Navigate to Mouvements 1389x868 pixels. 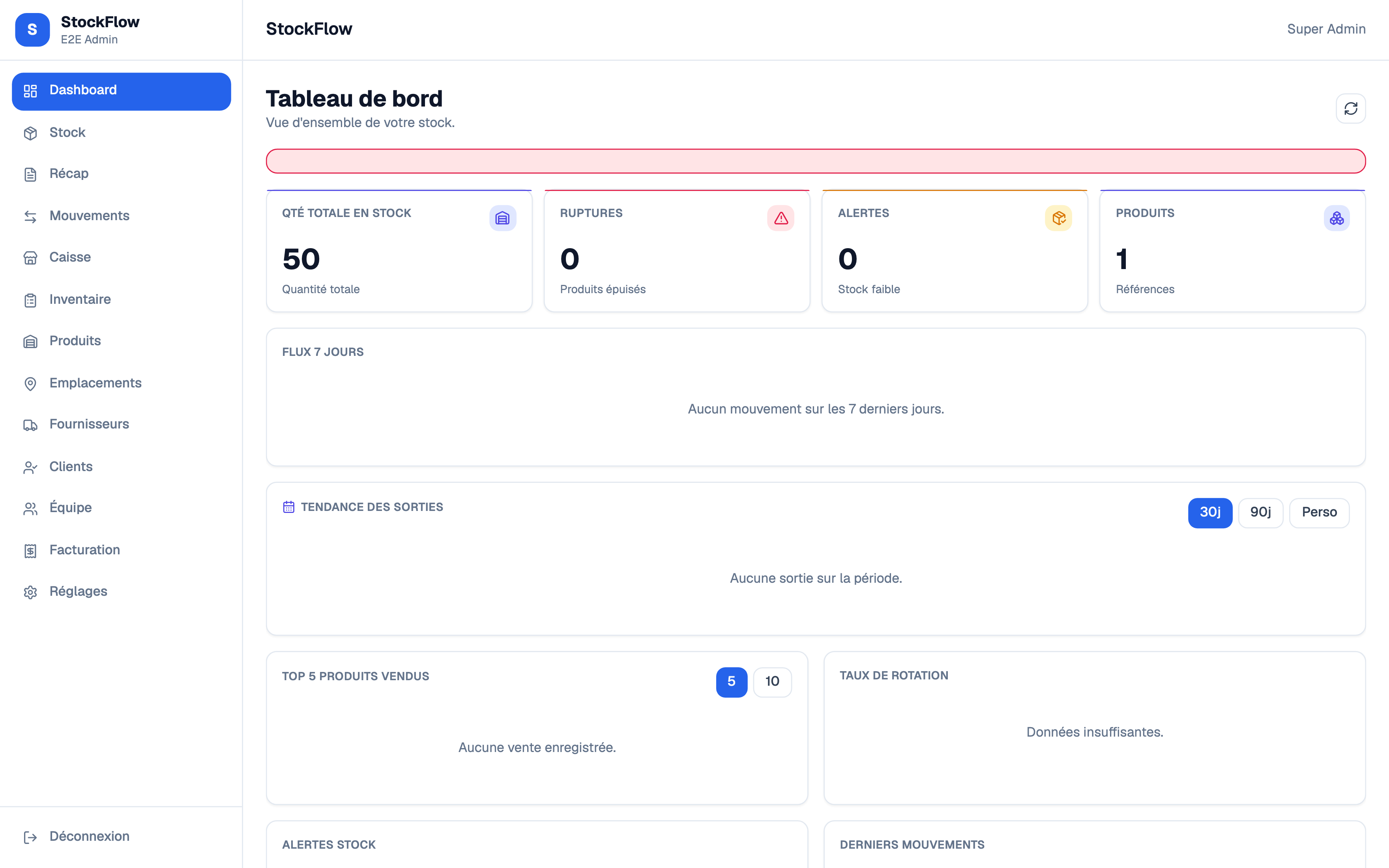point(121,216)
